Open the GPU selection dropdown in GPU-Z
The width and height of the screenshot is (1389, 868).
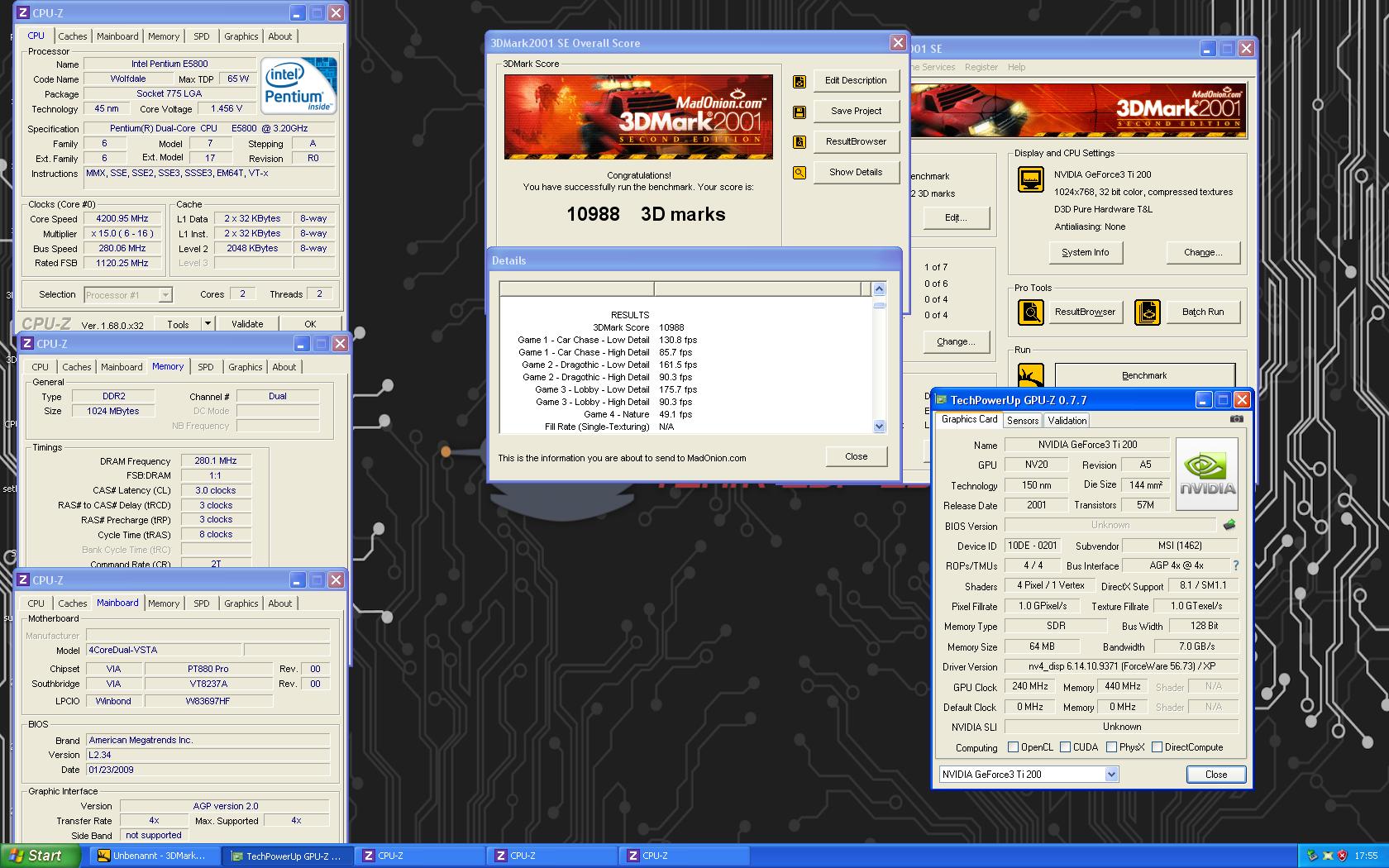pos(1111,775)
